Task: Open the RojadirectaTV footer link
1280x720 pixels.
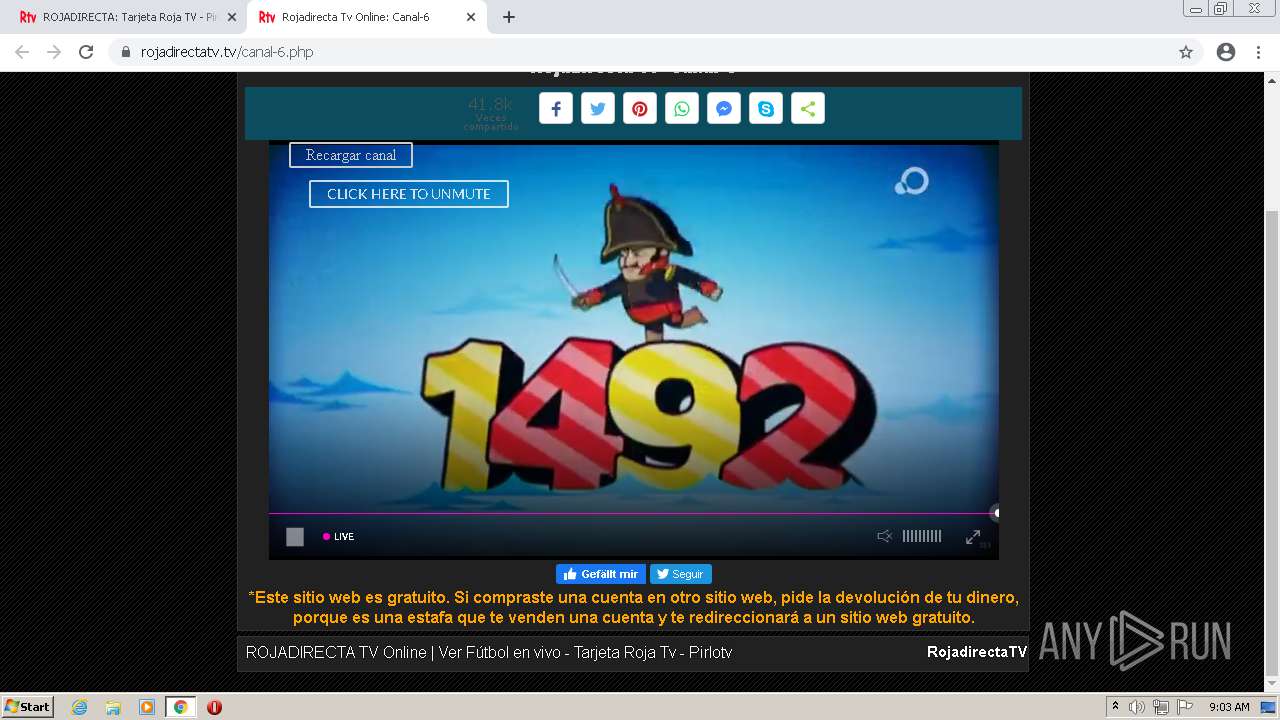Action: point(977,652)
